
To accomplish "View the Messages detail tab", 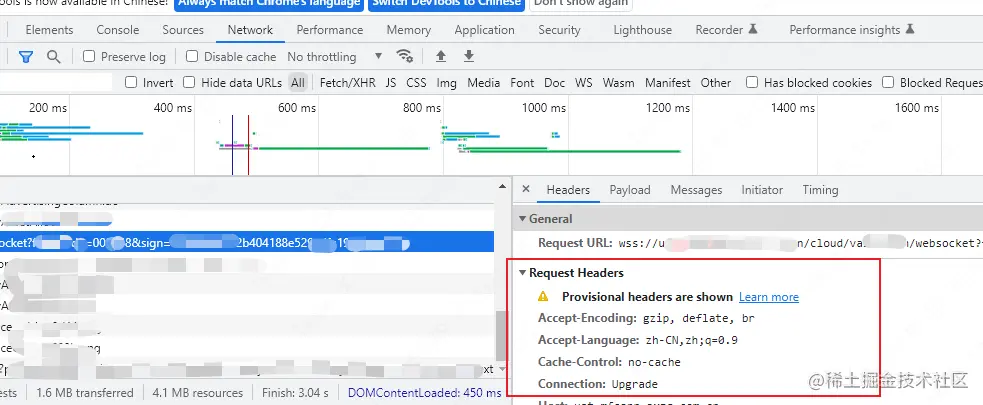I will click(x=696, y=189).
